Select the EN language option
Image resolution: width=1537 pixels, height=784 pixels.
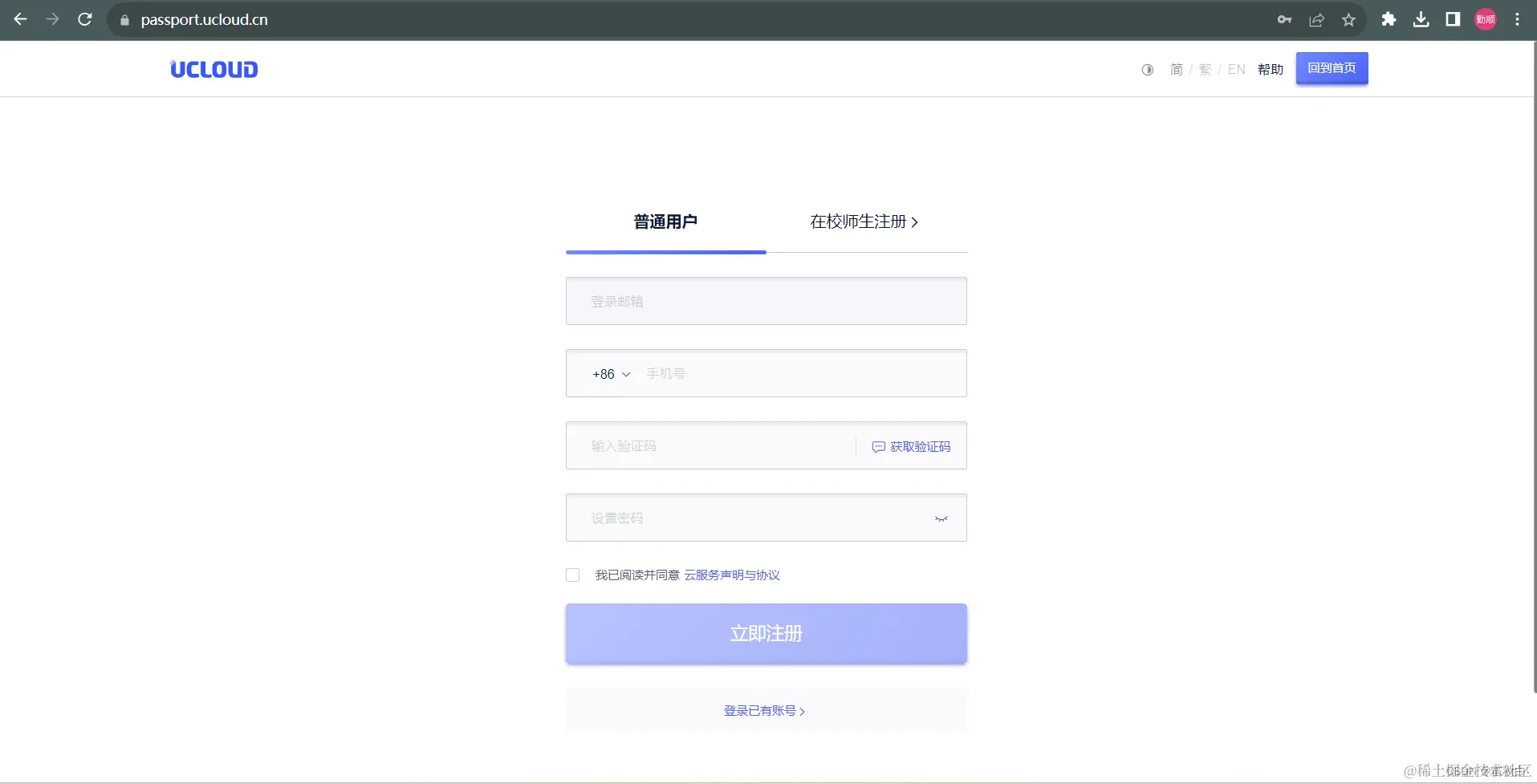point(1236,69)
